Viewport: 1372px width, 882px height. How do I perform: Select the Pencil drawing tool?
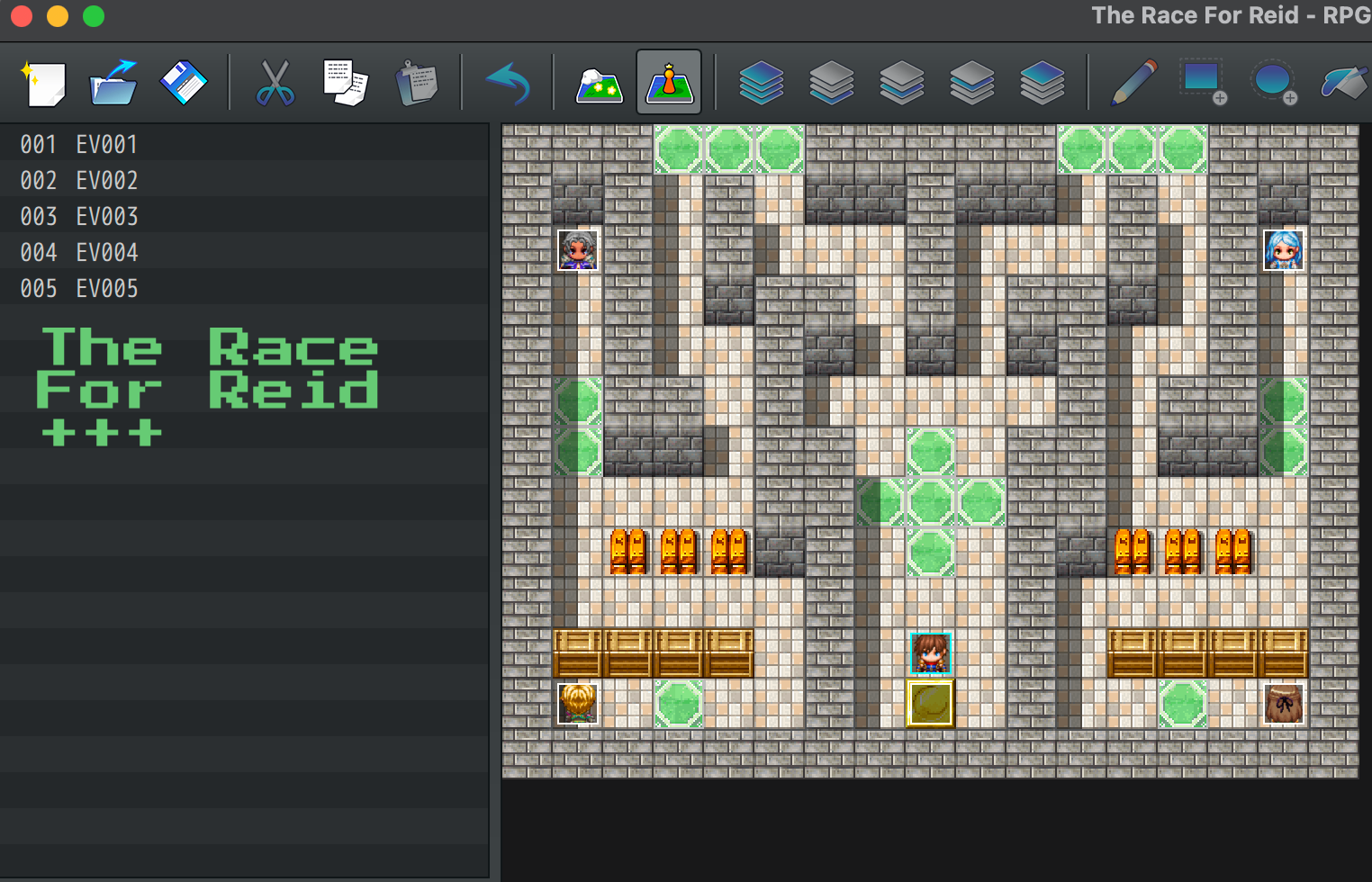1133,83
